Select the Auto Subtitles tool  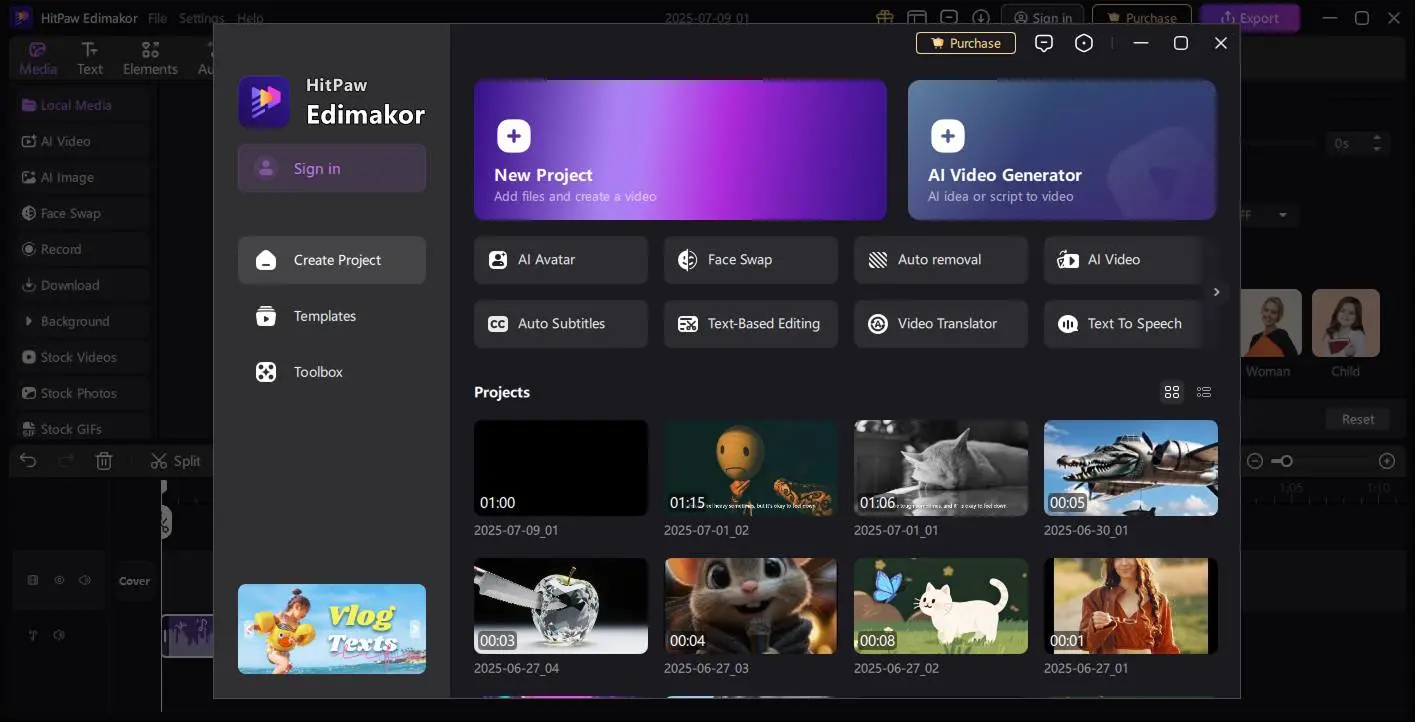coord(560,324)
